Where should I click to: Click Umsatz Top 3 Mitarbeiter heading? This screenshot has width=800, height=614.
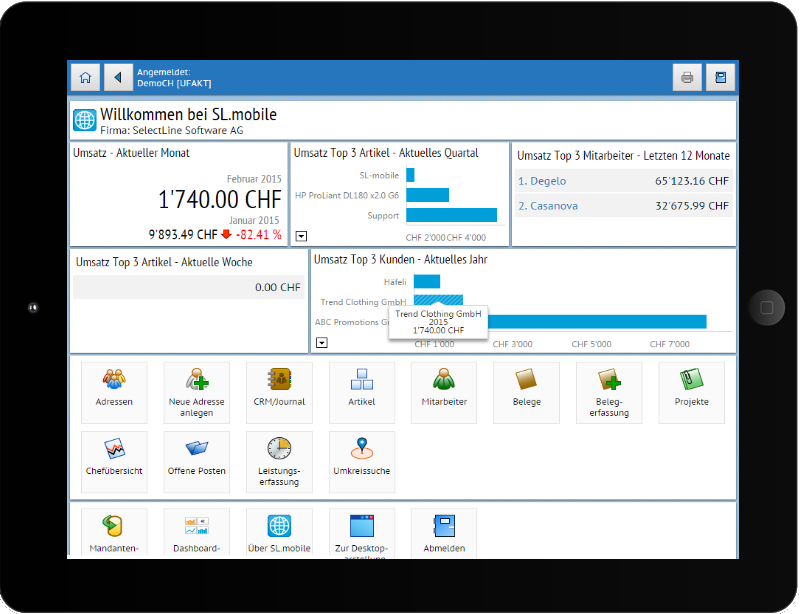pos(623,156)
